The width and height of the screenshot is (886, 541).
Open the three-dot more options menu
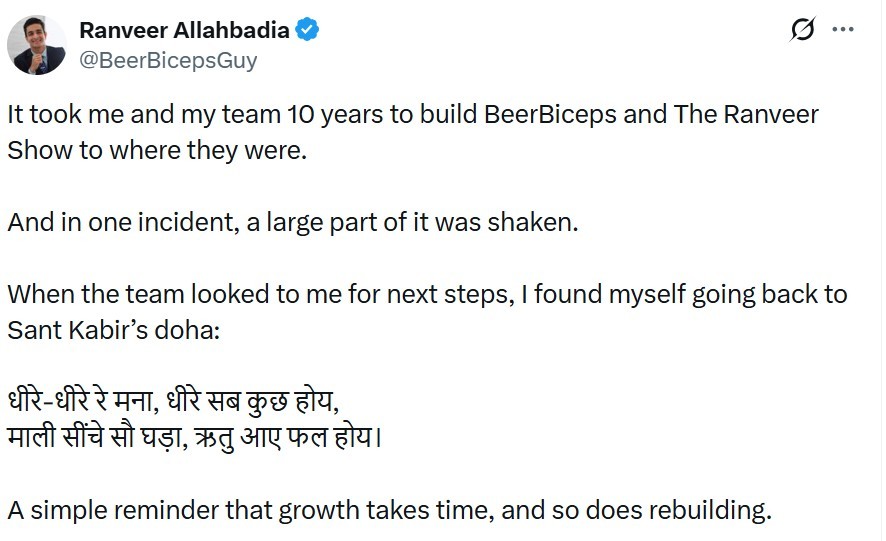click(x=844, y=29)
